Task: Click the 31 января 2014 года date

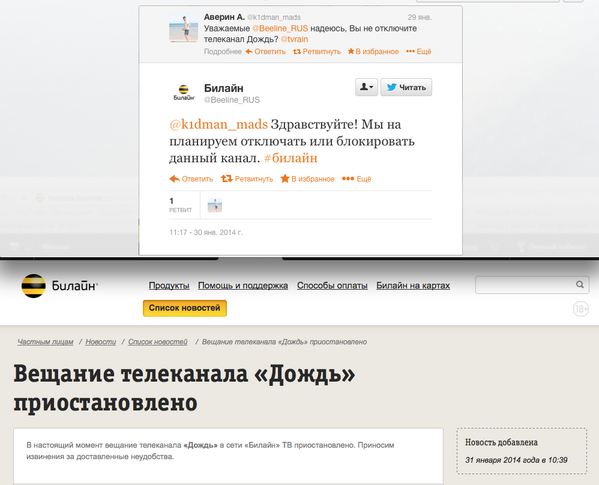Action: tap(516, 460)
